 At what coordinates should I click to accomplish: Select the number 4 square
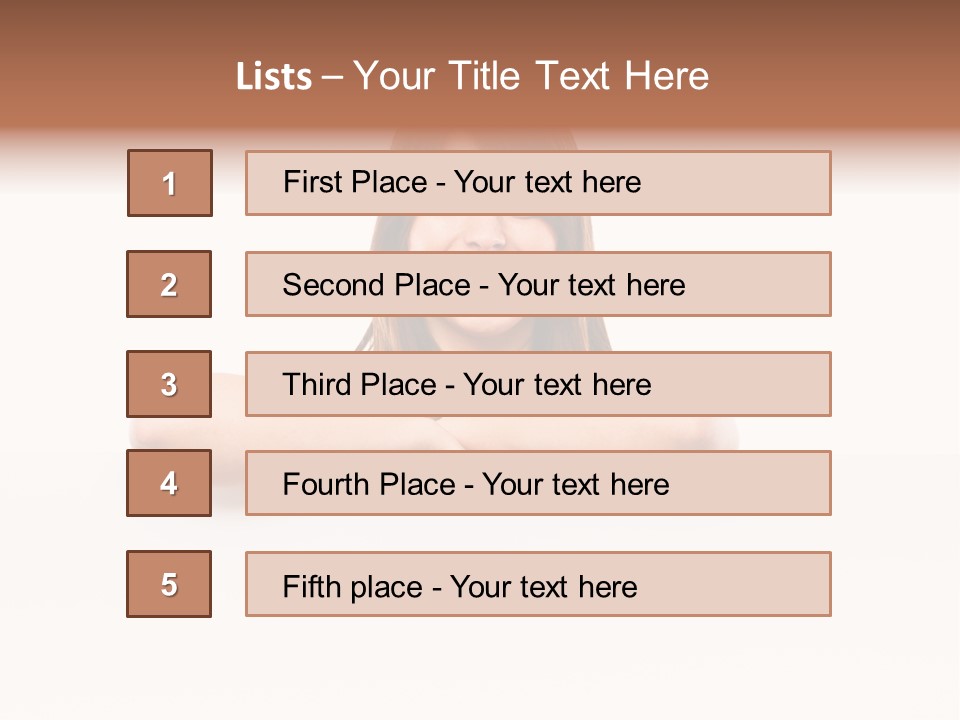(x=169, y=483)
